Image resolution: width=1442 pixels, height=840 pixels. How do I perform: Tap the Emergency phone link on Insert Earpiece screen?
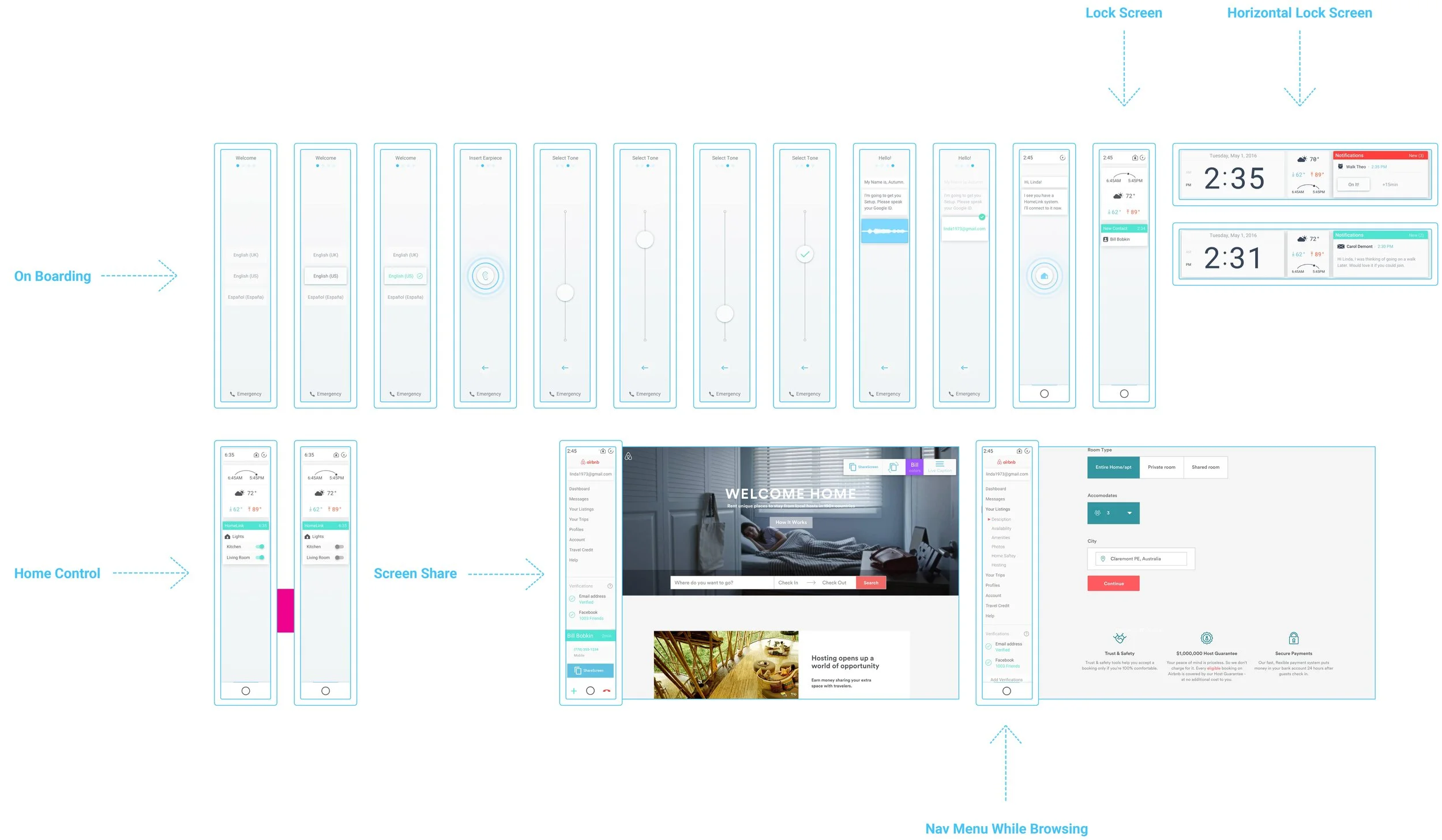(485, 394)
